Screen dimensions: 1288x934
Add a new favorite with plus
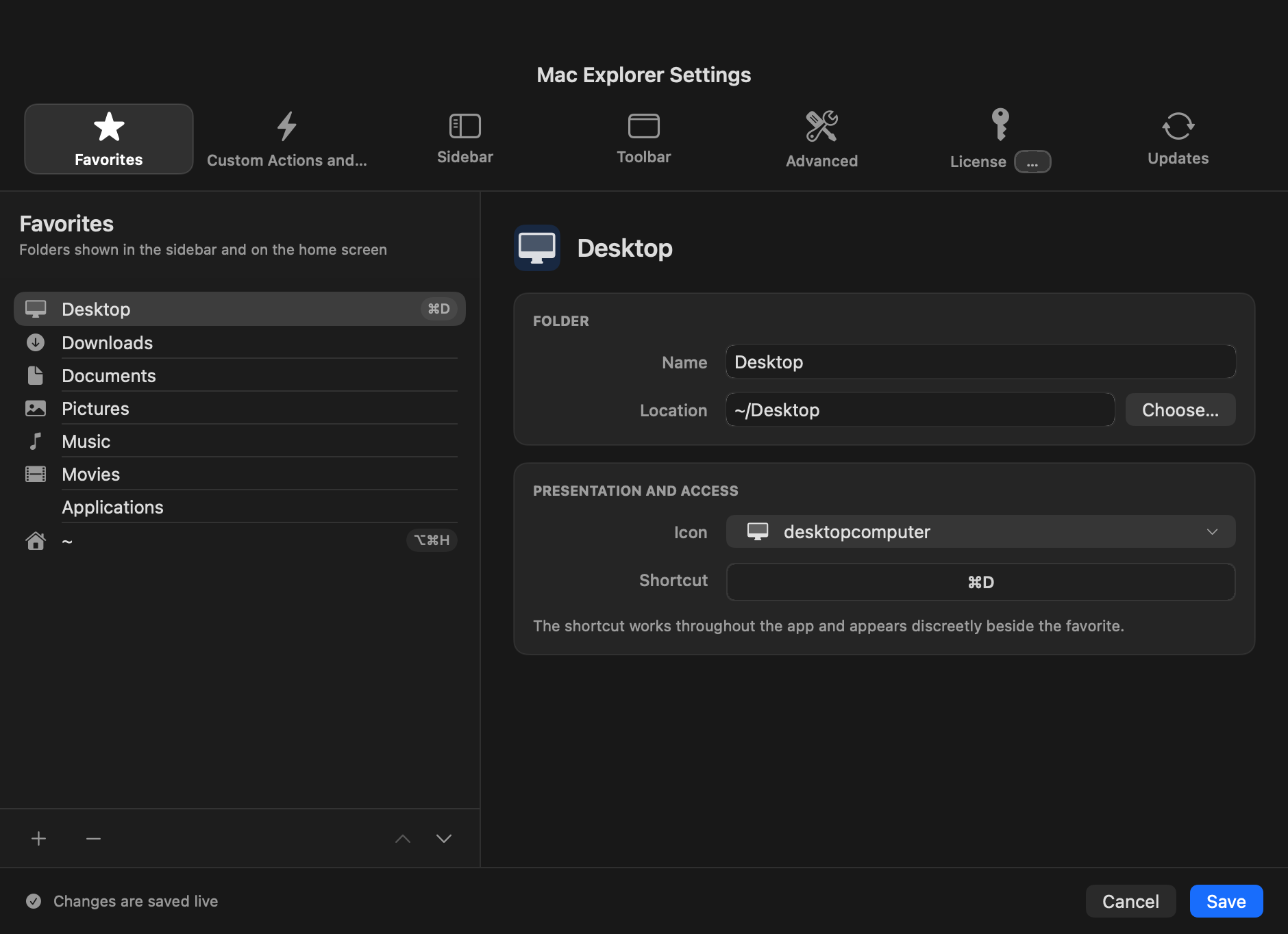pyautogui.click(x=39, y=838)
